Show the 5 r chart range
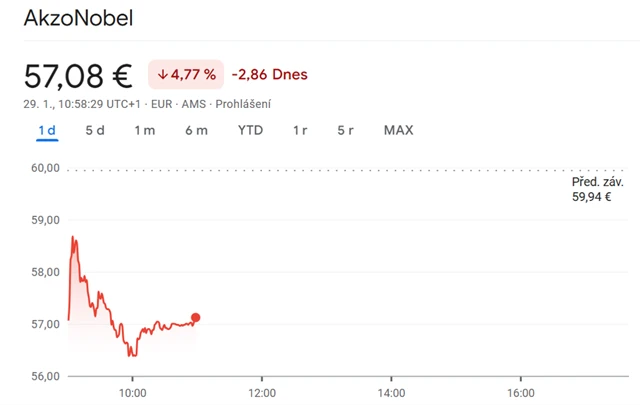 346,130
